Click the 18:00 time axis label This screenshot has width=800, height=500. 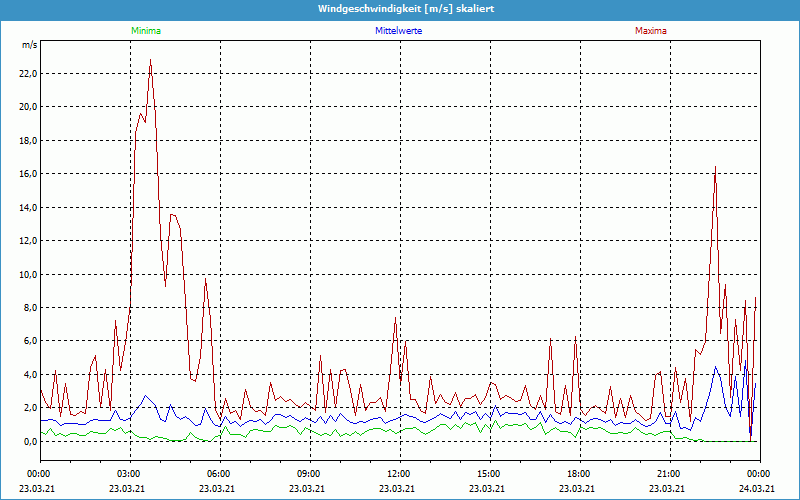pos(578,473)
